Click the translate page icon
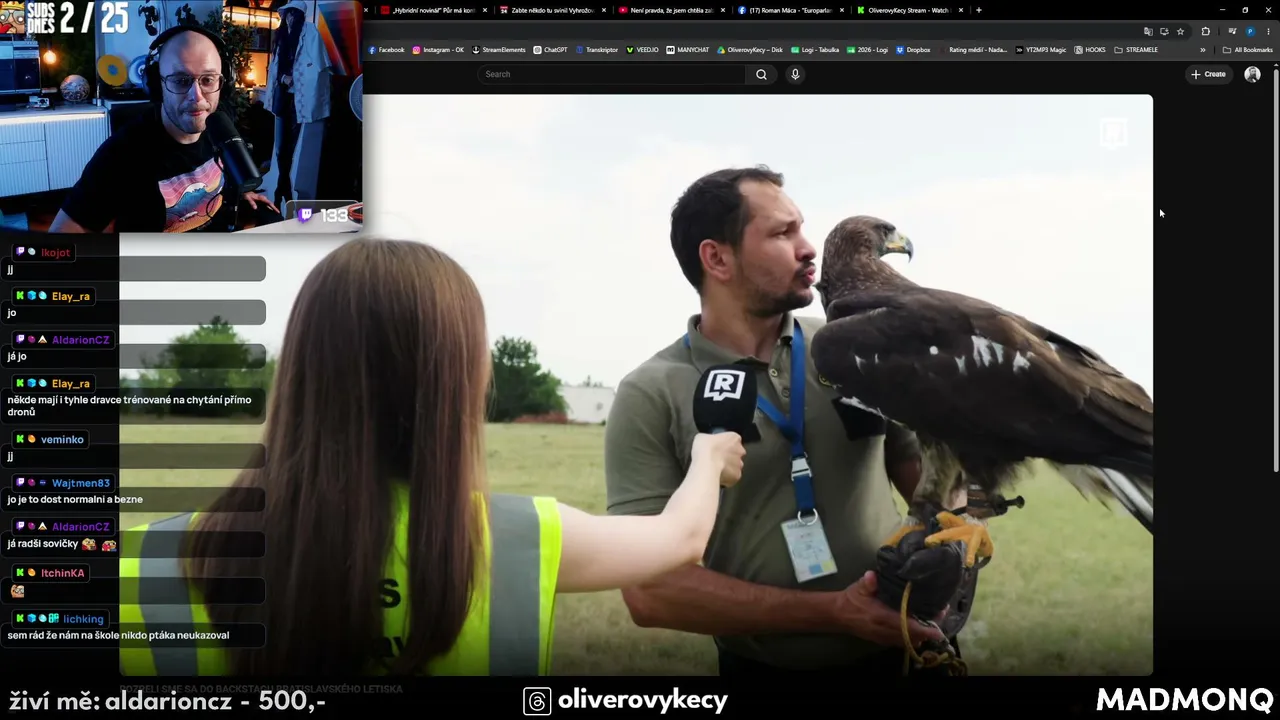The width and height of the screenshot is (1280, 720). point(1148,31)
